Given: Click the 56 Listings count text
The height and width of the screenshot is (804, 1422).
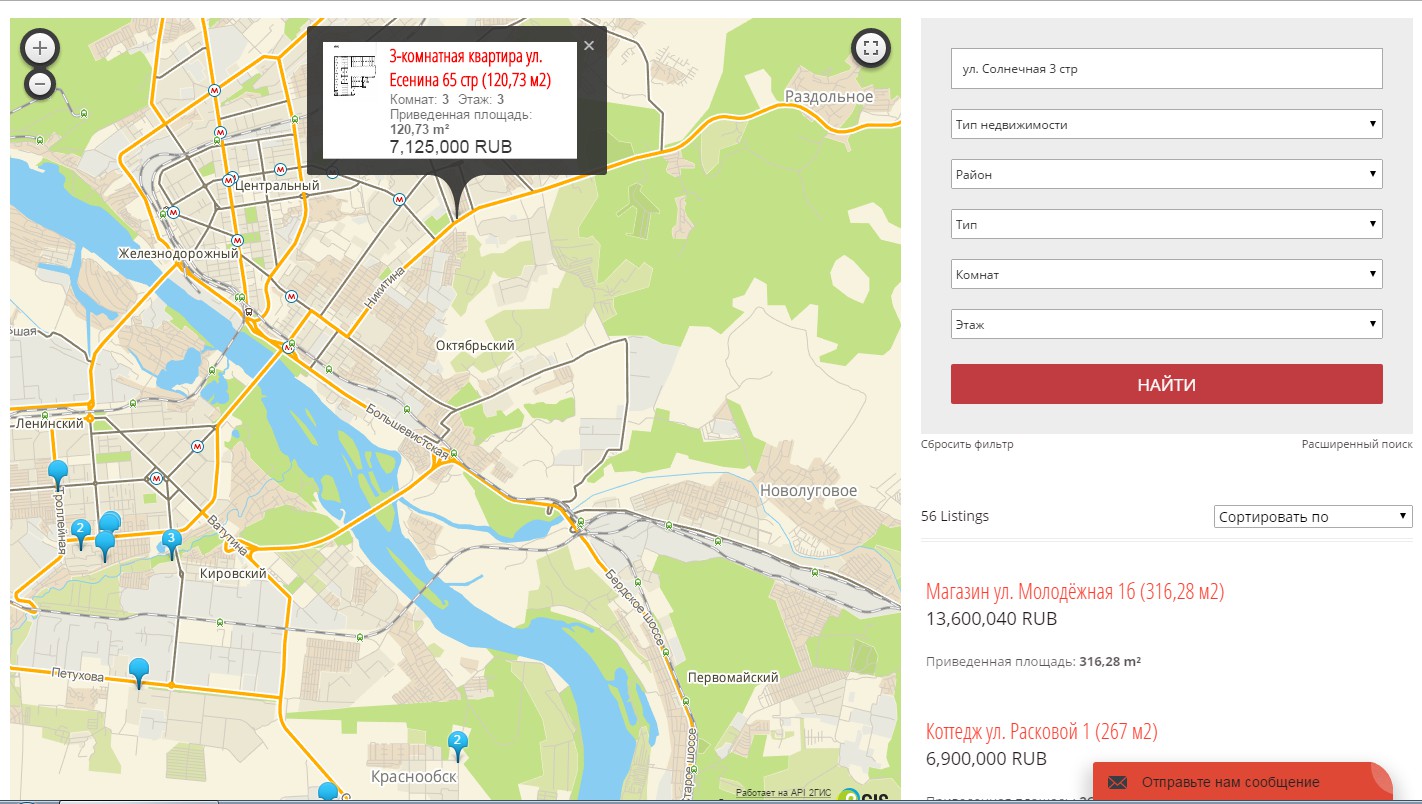Looking at the screenshot, I should [x=955, y=516].
